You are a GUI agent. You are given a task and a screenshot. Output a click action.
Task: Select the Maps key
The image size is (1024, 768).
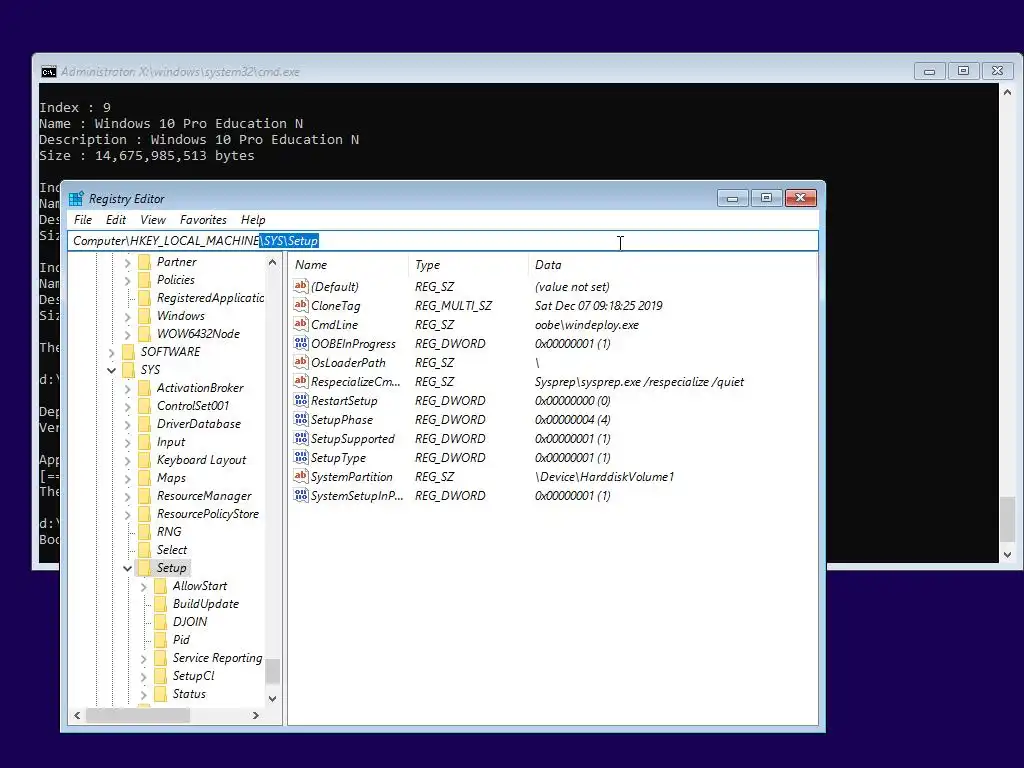pos(171,478)
